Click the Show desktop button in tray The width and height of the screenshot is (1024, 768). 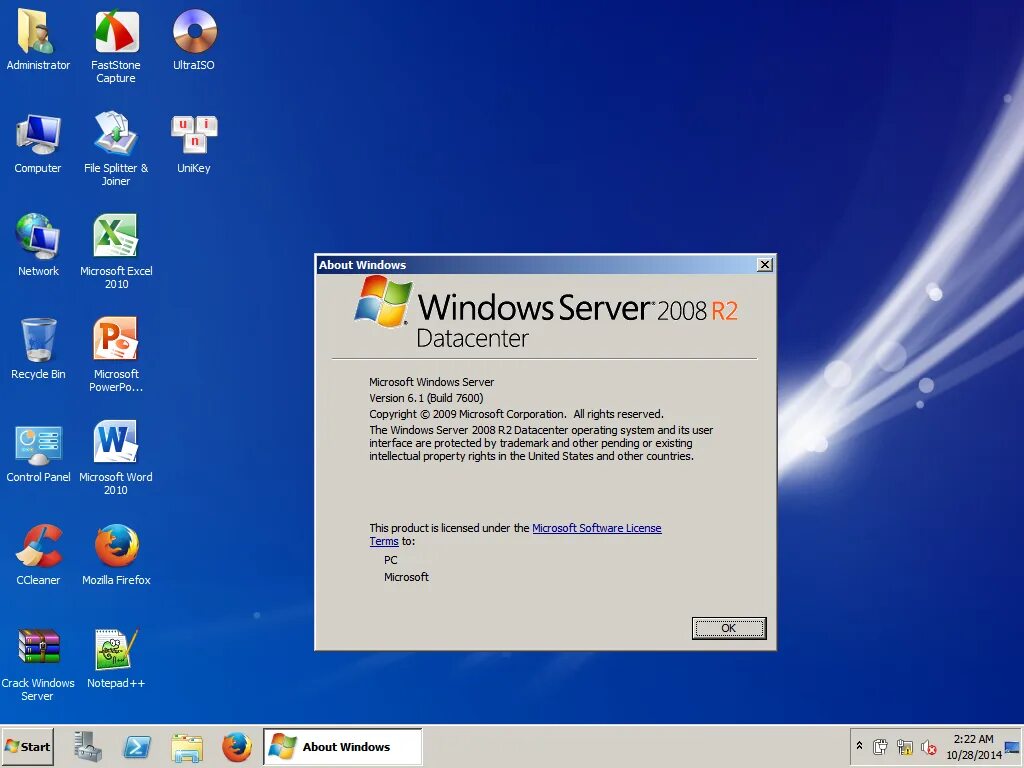[1013, 746]
